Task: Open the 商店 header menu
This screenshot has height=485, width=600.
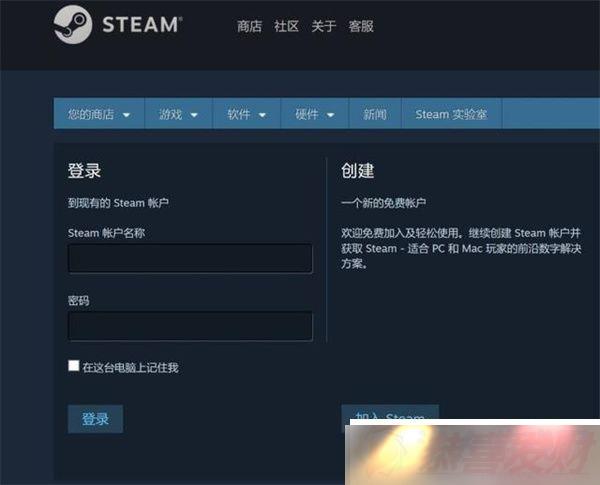Action: [x=249, y=26]
